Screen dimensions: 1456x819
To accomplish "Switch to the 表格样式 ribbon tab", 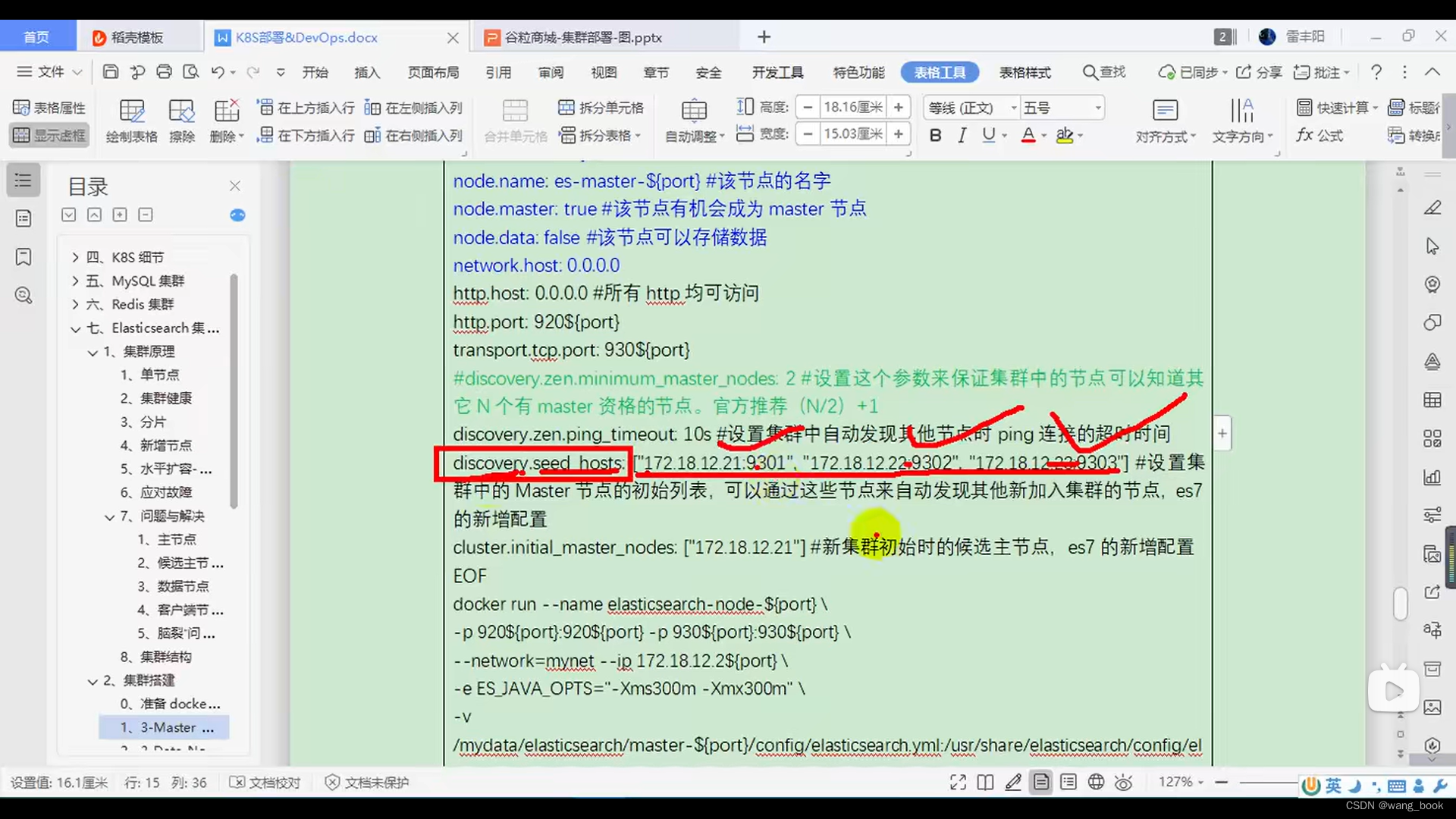I will tap(1025, 72).
